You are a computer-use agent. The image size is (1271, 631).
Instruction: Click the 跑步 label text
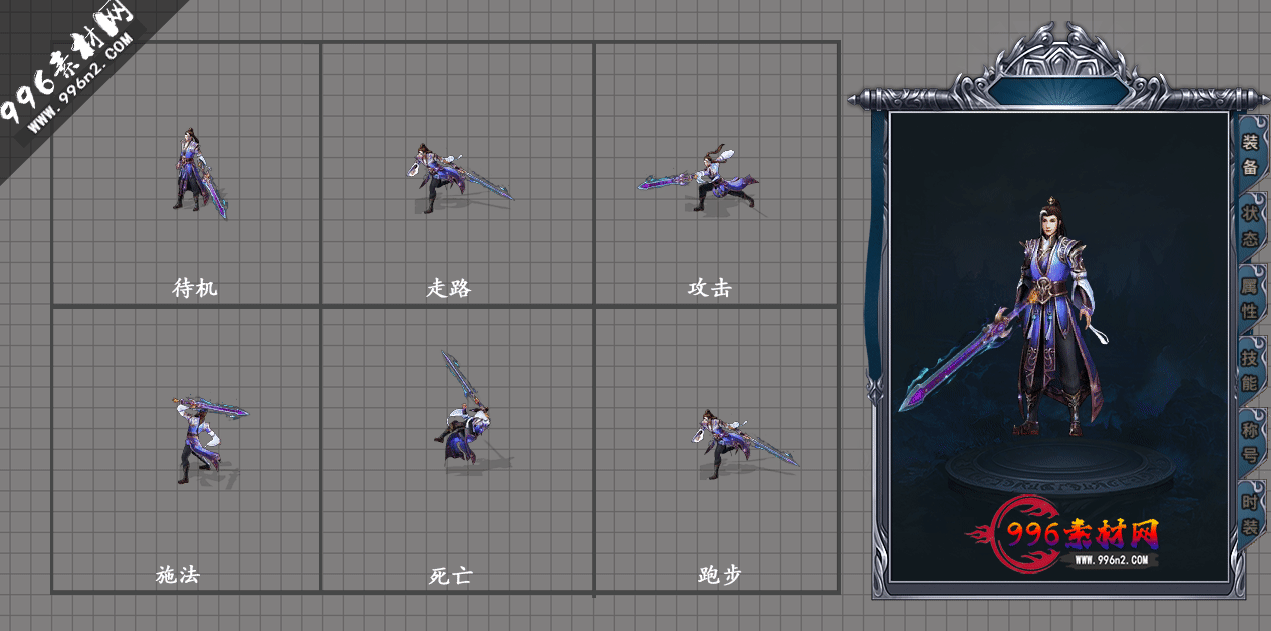(720, 575)
